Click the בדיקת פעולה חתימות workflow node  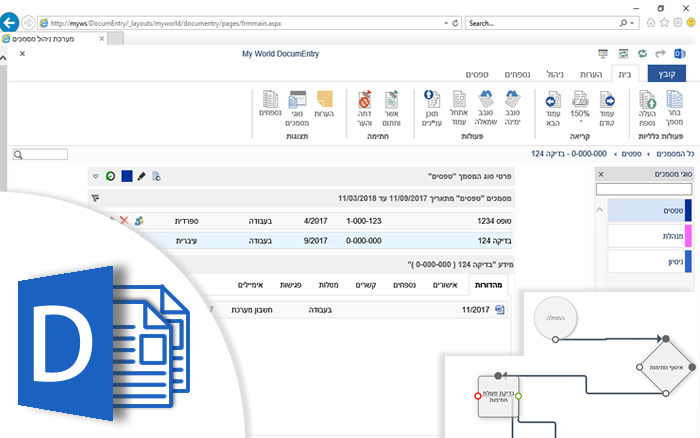[498, 396]
